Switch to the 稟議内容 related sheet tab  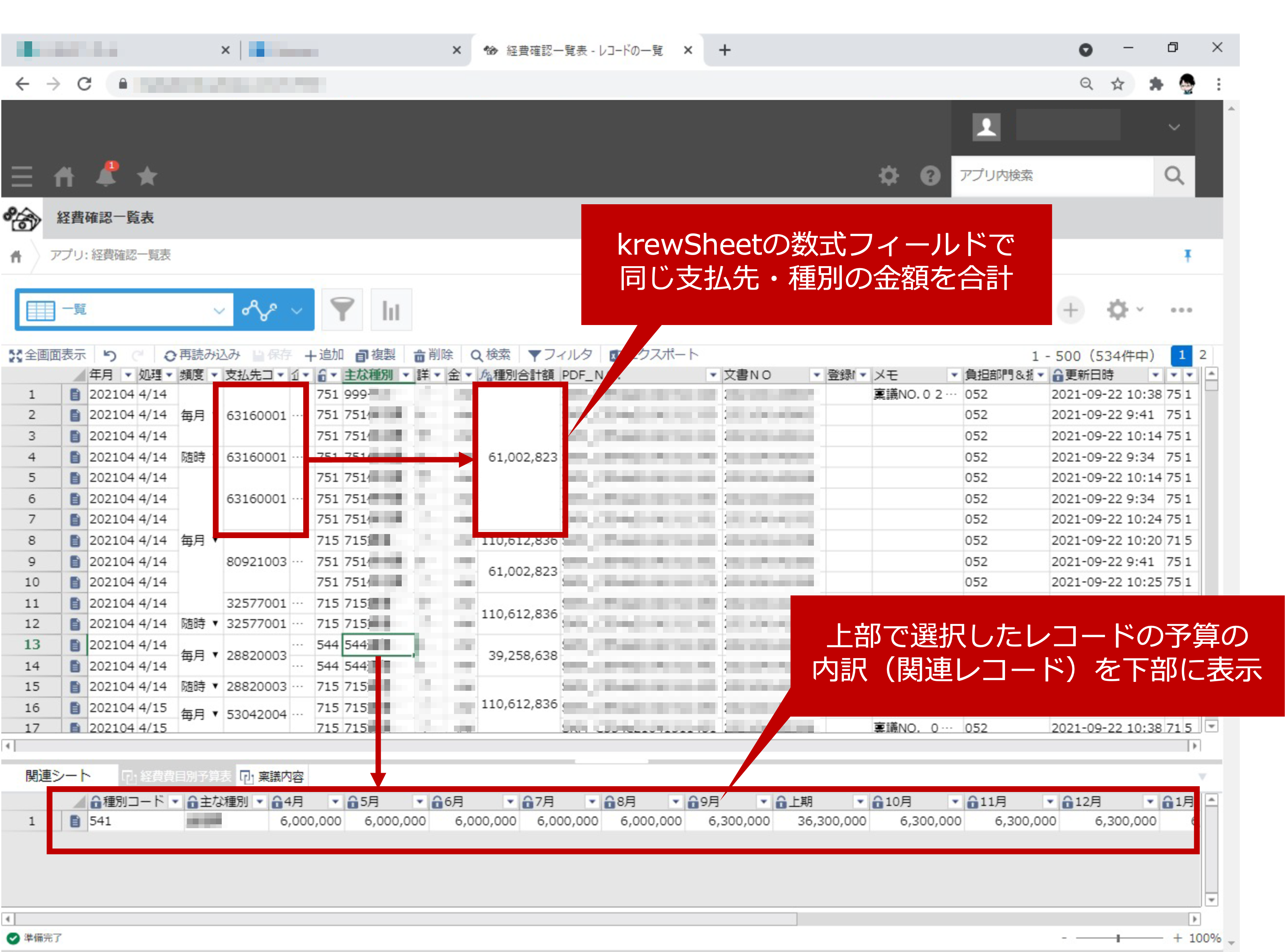pos(273,776)
